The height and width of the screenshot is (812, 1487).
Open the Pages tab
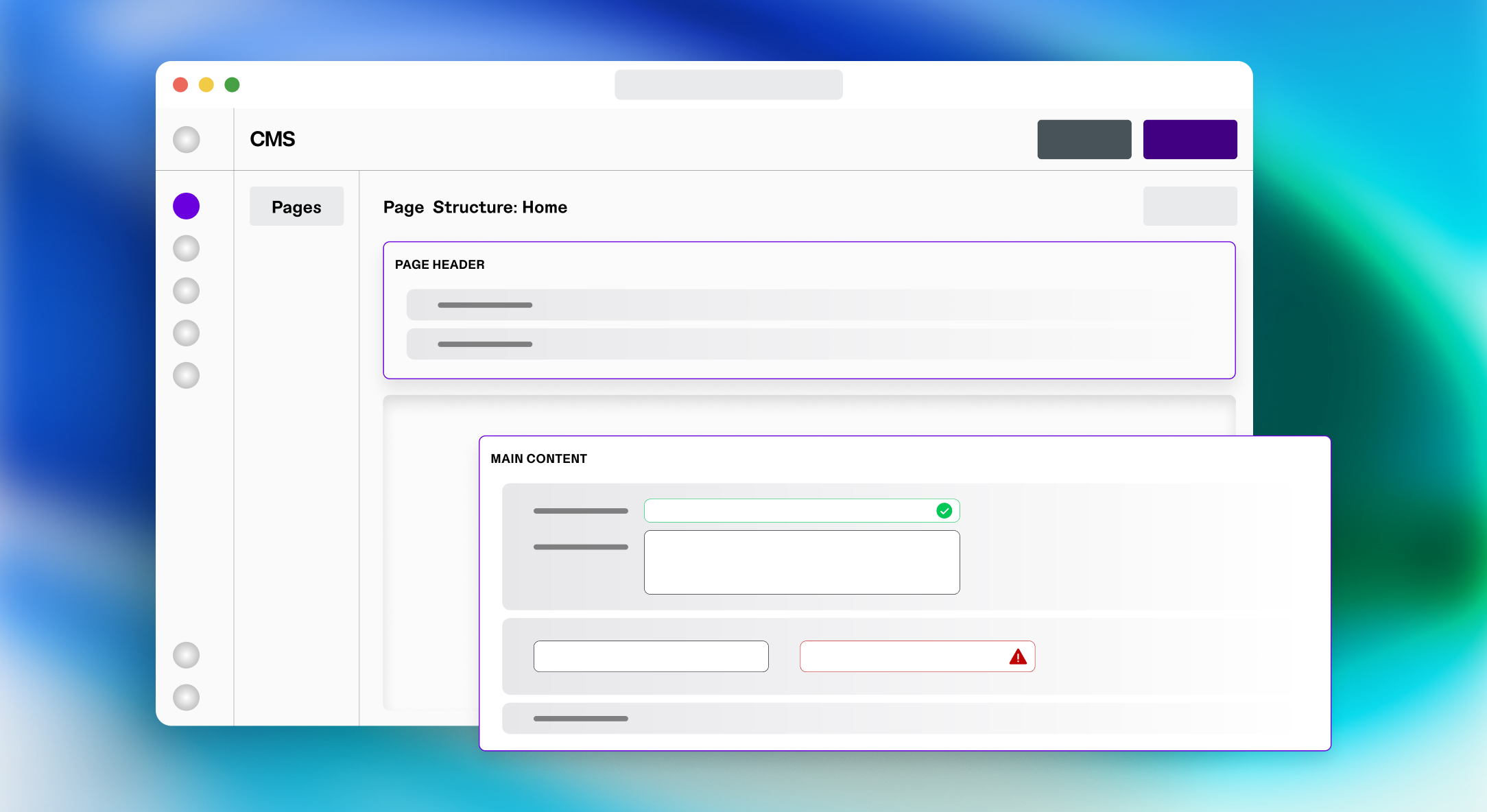[296, 206]
